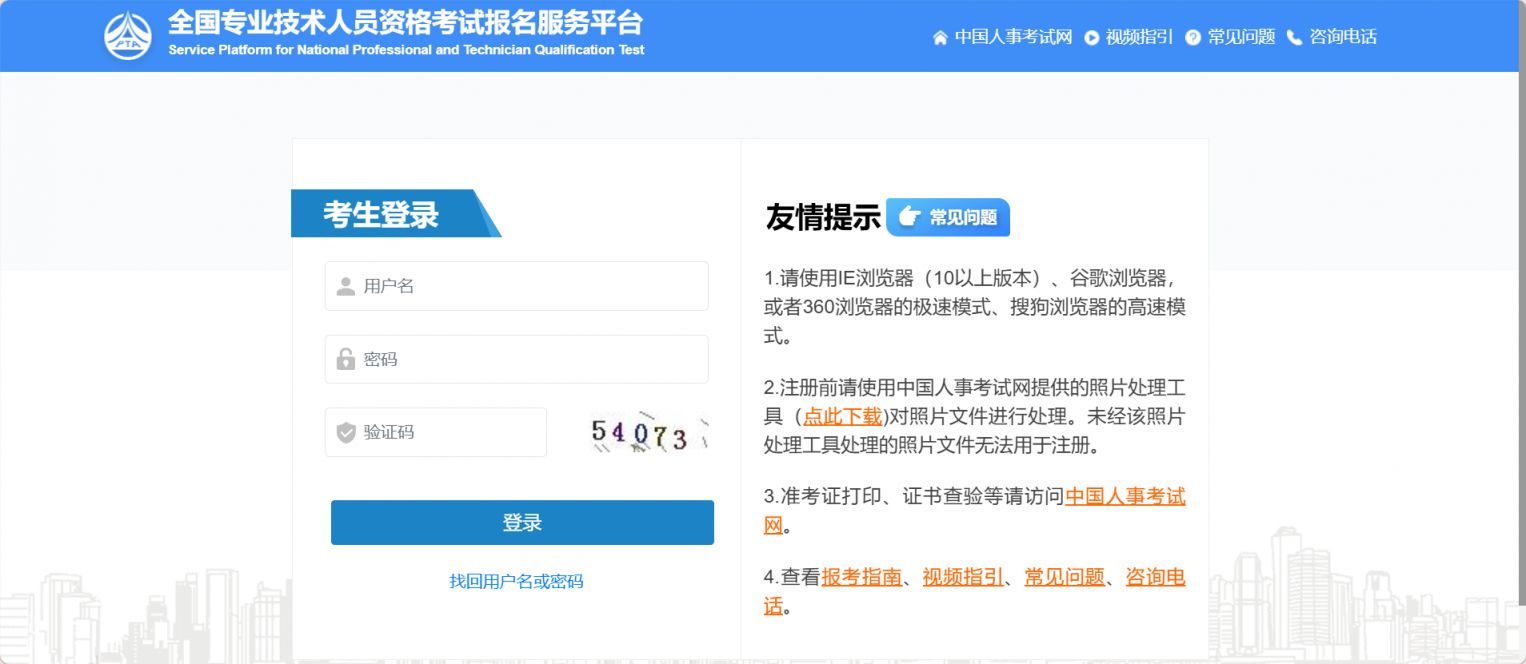Click the 友情提示 heading
This screenshot has width=1526, height=664.
[822, 217]
